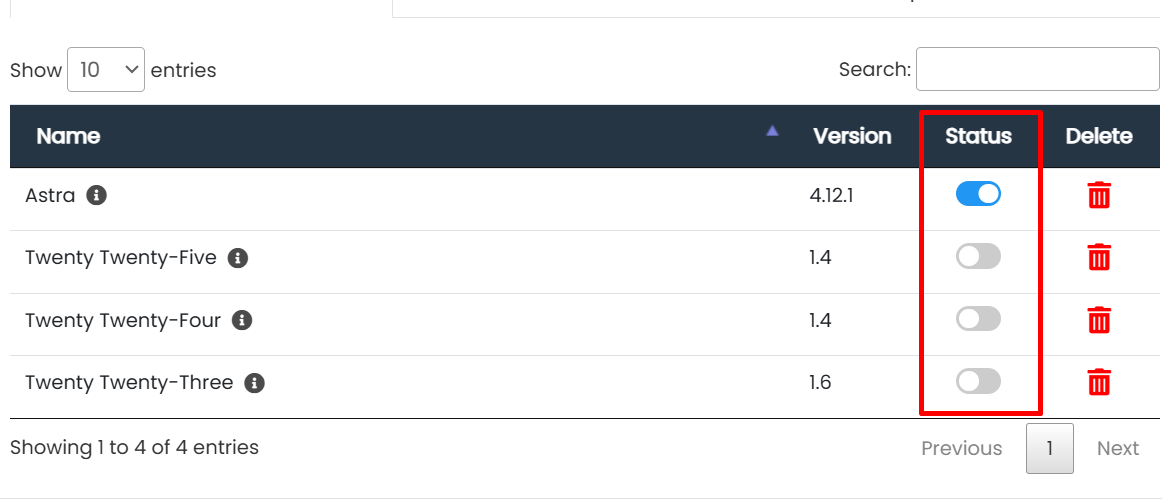Activate the Twenty Twenty-Four status switch
The image size is (1162, 499).
pos(978,319)
